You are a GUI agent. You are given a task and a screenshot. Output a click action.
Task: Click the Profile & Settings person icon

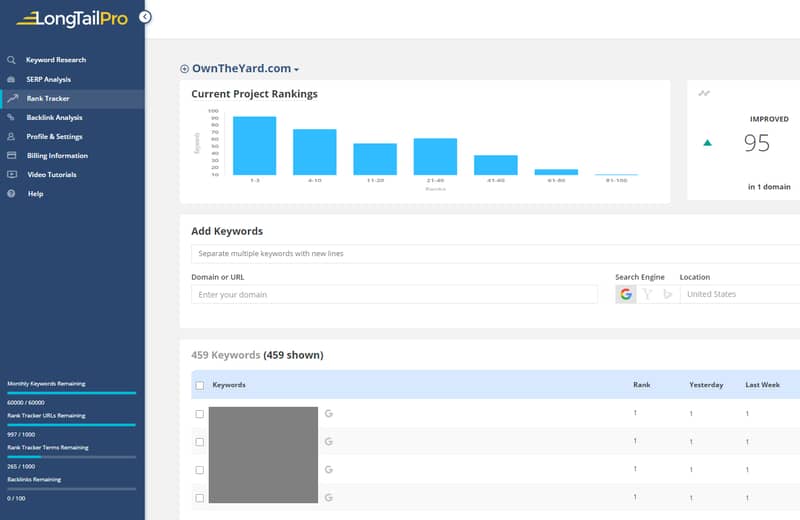11,137
